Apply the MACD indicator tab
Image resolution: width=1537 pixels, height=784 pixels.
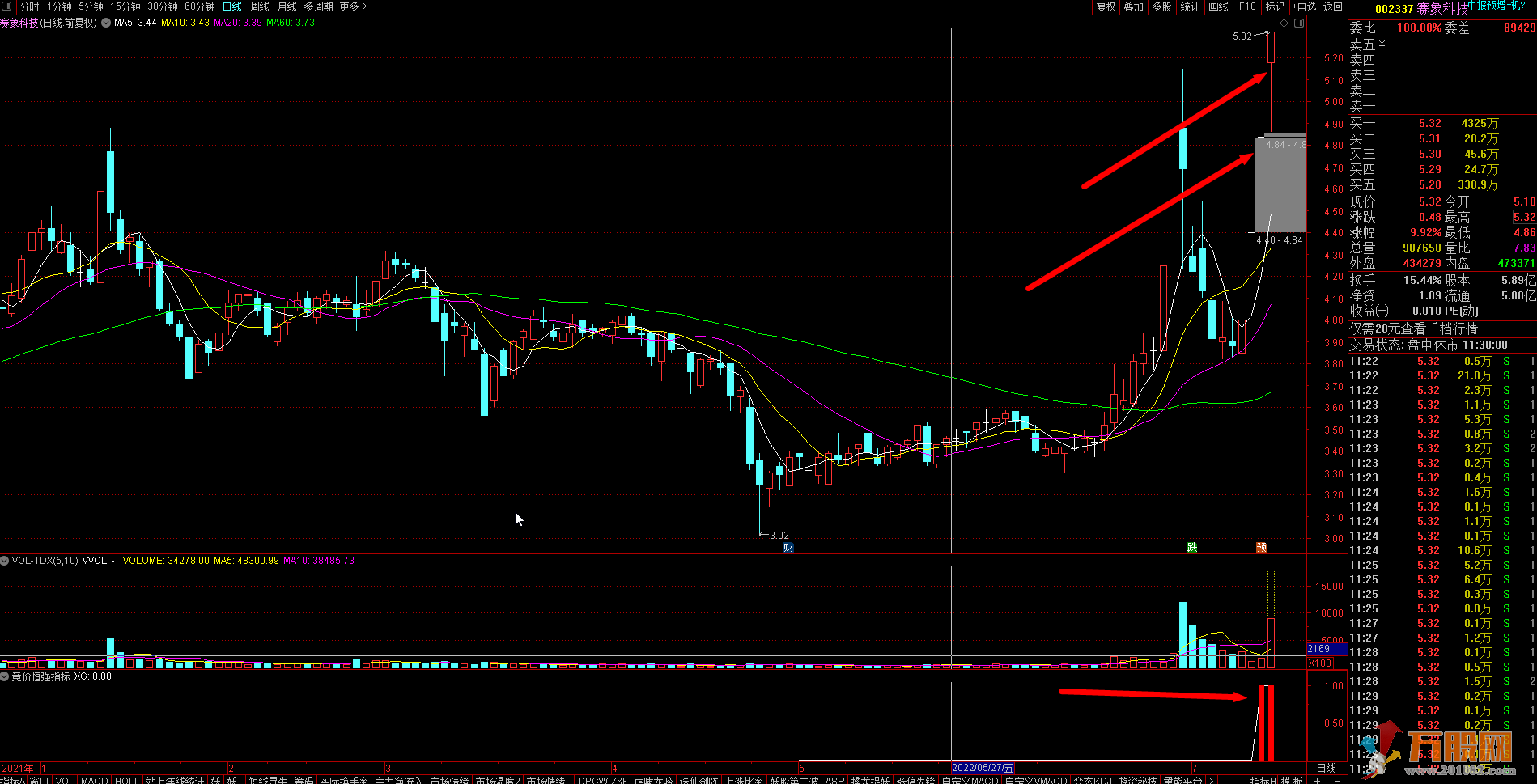(x=94, y=780)
